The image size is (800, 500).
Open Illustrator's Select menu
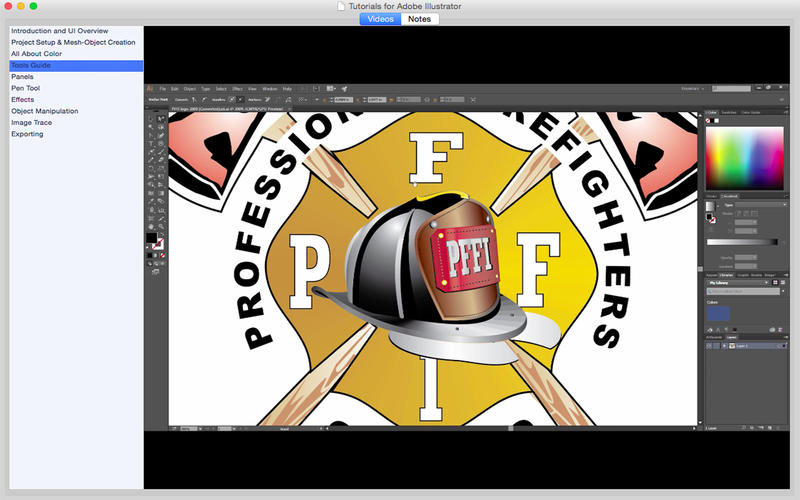point(221,89)
